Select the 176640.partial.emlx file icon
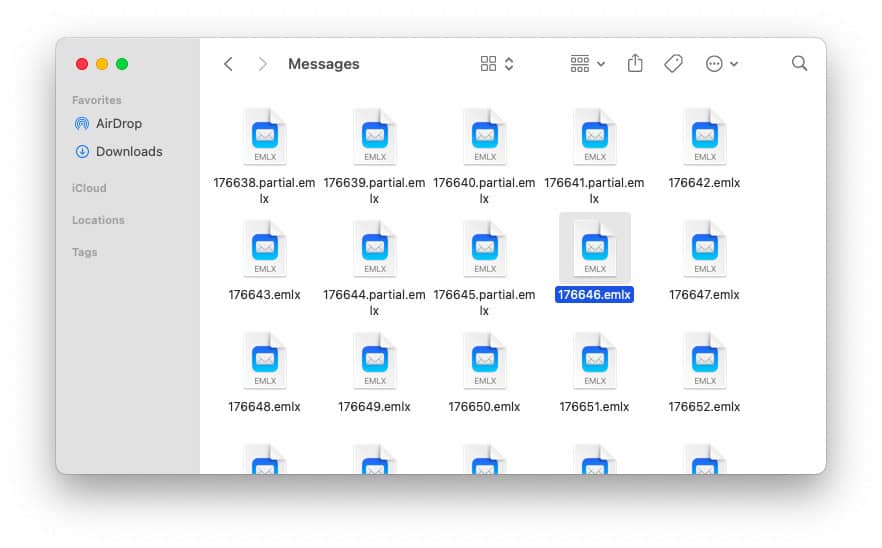This screenshot has width=882, height=548. point(485,137)
